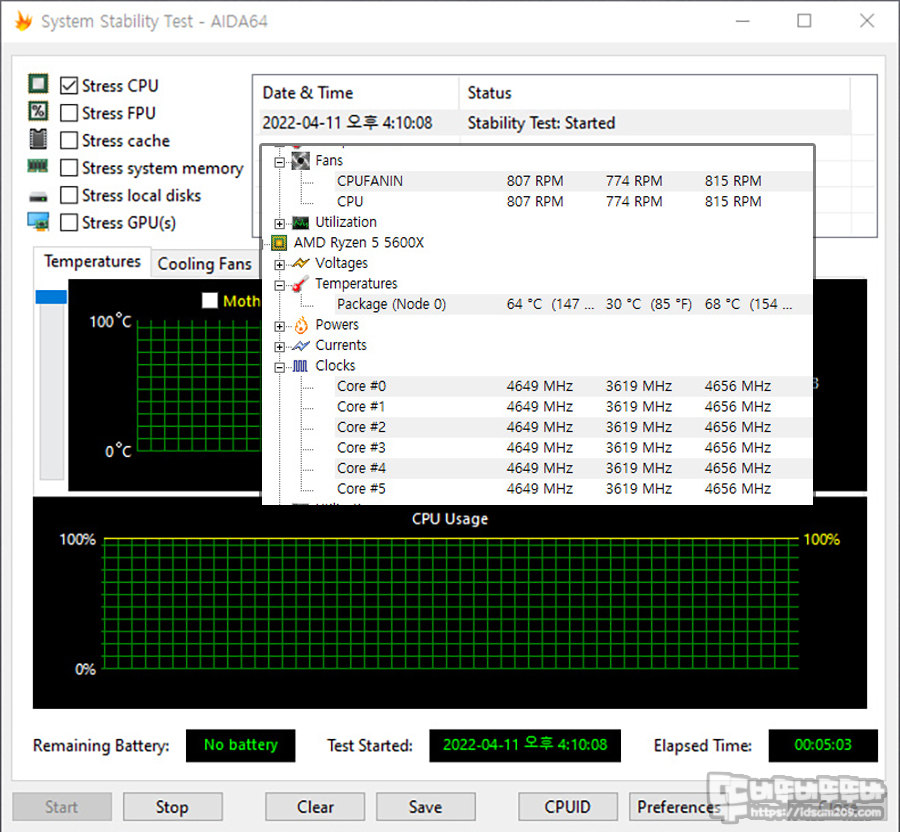Expand the Powers tree node
900x832 pixels.
coord(280,326)
